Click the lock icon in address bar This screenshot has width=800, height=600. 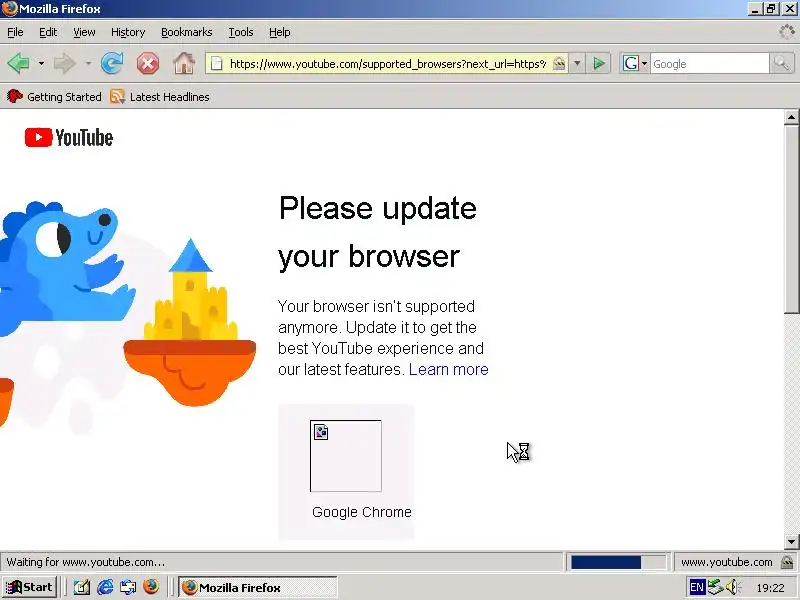tap(559, 64)
